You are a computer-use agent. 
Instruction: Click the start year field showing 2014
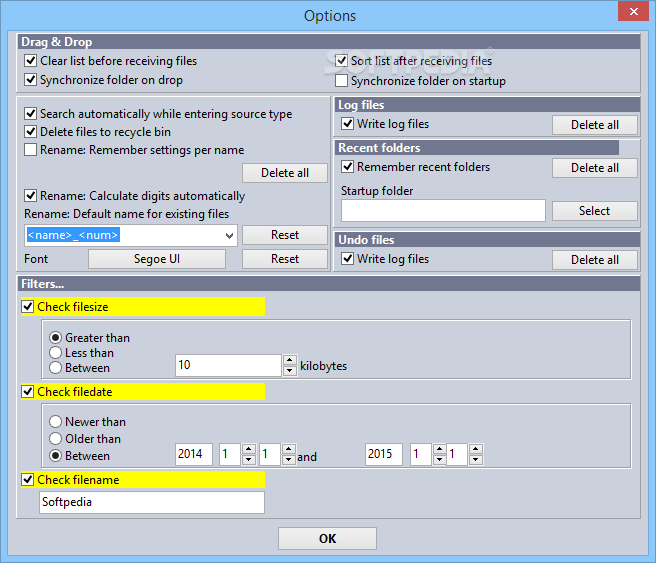pos(194,454)
